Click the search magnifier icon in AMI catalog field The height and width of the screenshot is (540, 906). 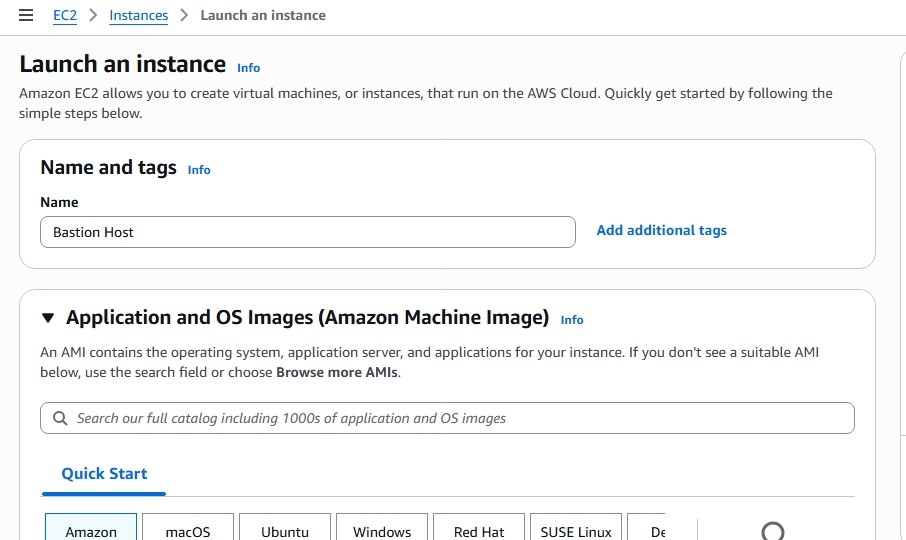pyautogui.click(x=60, y=418)
